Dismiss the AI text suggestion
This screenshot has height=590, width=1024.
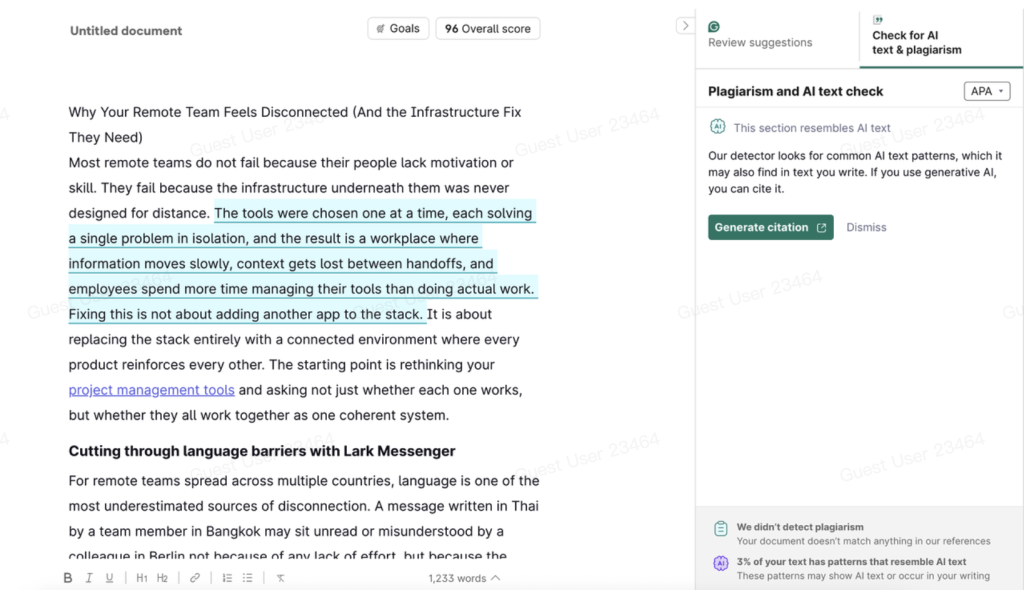point(866,227)
